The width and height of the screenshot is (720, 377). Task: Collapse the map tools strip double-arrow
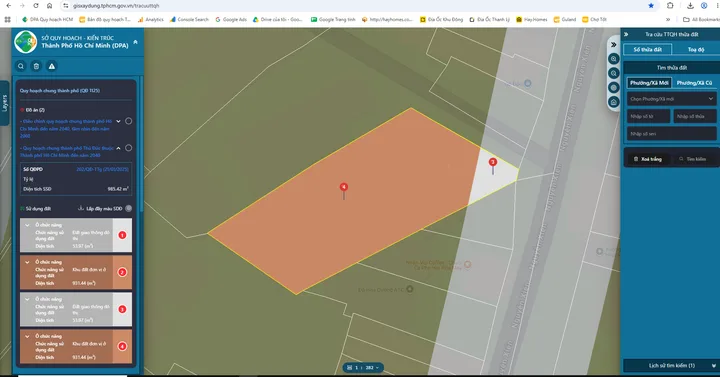[x=613, y=45]
